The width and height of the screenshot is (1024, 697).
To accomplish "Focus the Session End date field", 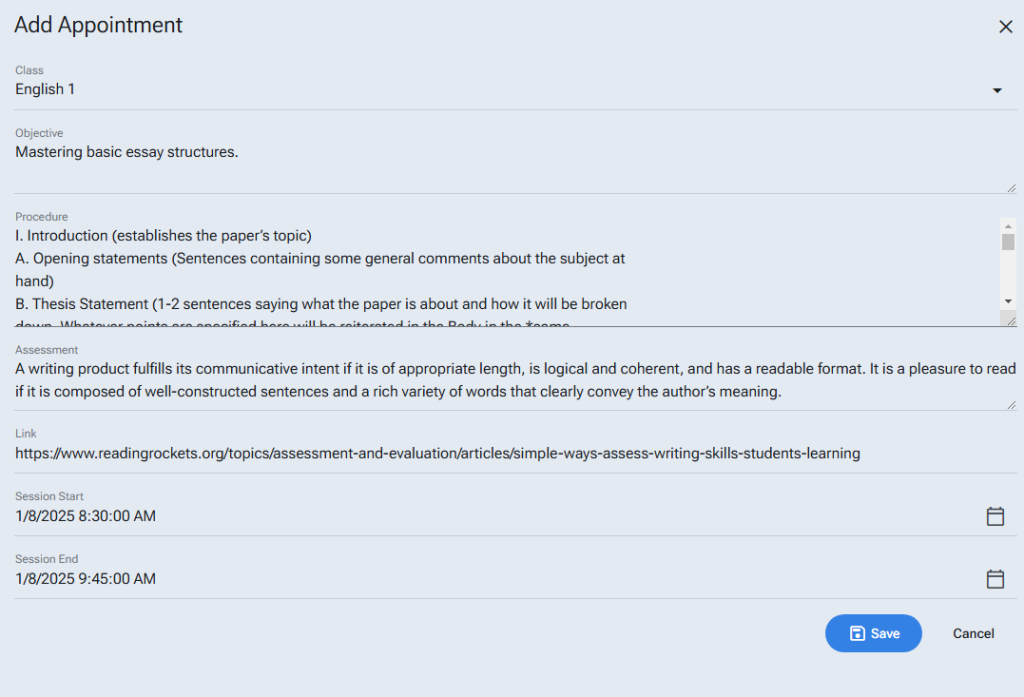I will coord(480,579).
